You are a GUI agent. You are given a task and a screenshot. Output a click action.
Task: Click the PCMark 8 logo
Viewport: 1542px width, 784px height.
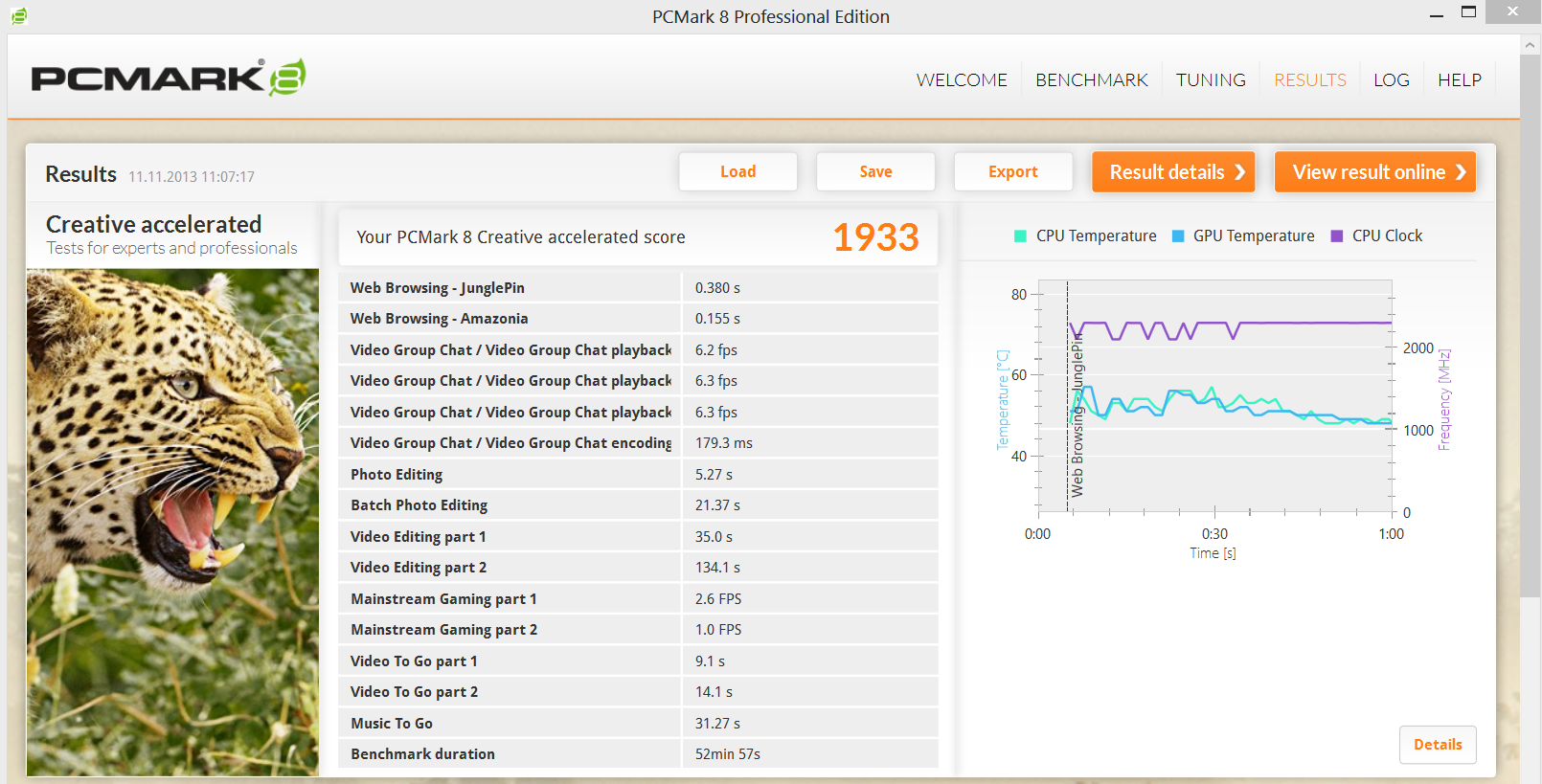(x=169, y=78)
